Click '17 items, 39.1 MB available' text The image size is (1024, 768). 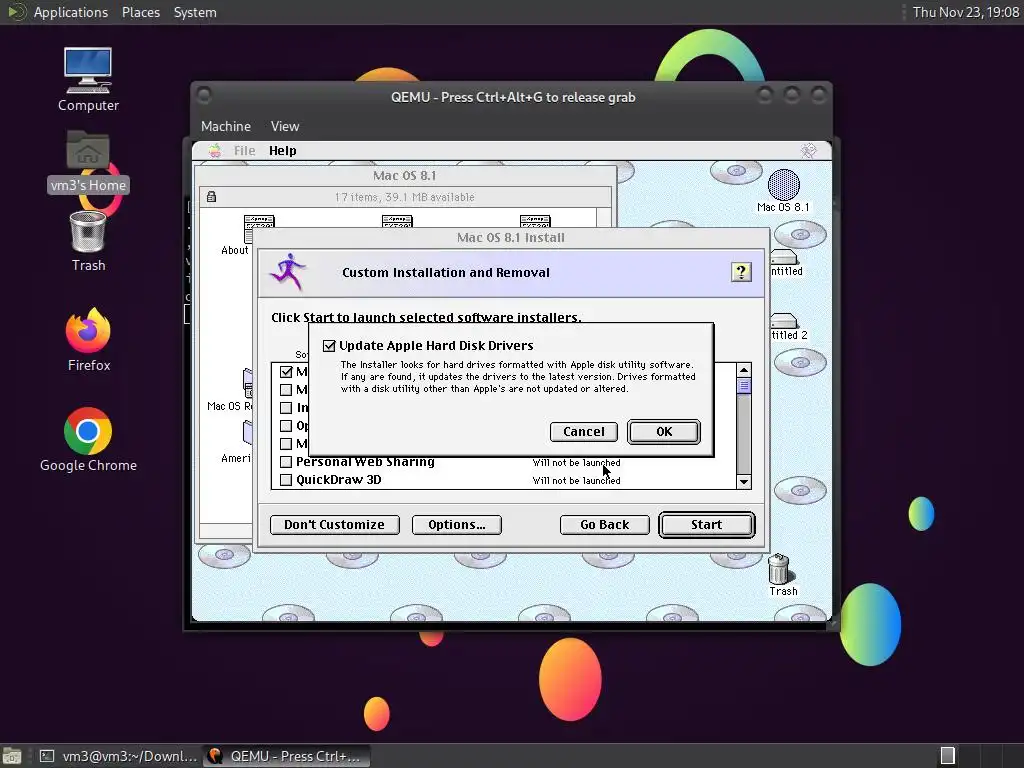point(404,197)
